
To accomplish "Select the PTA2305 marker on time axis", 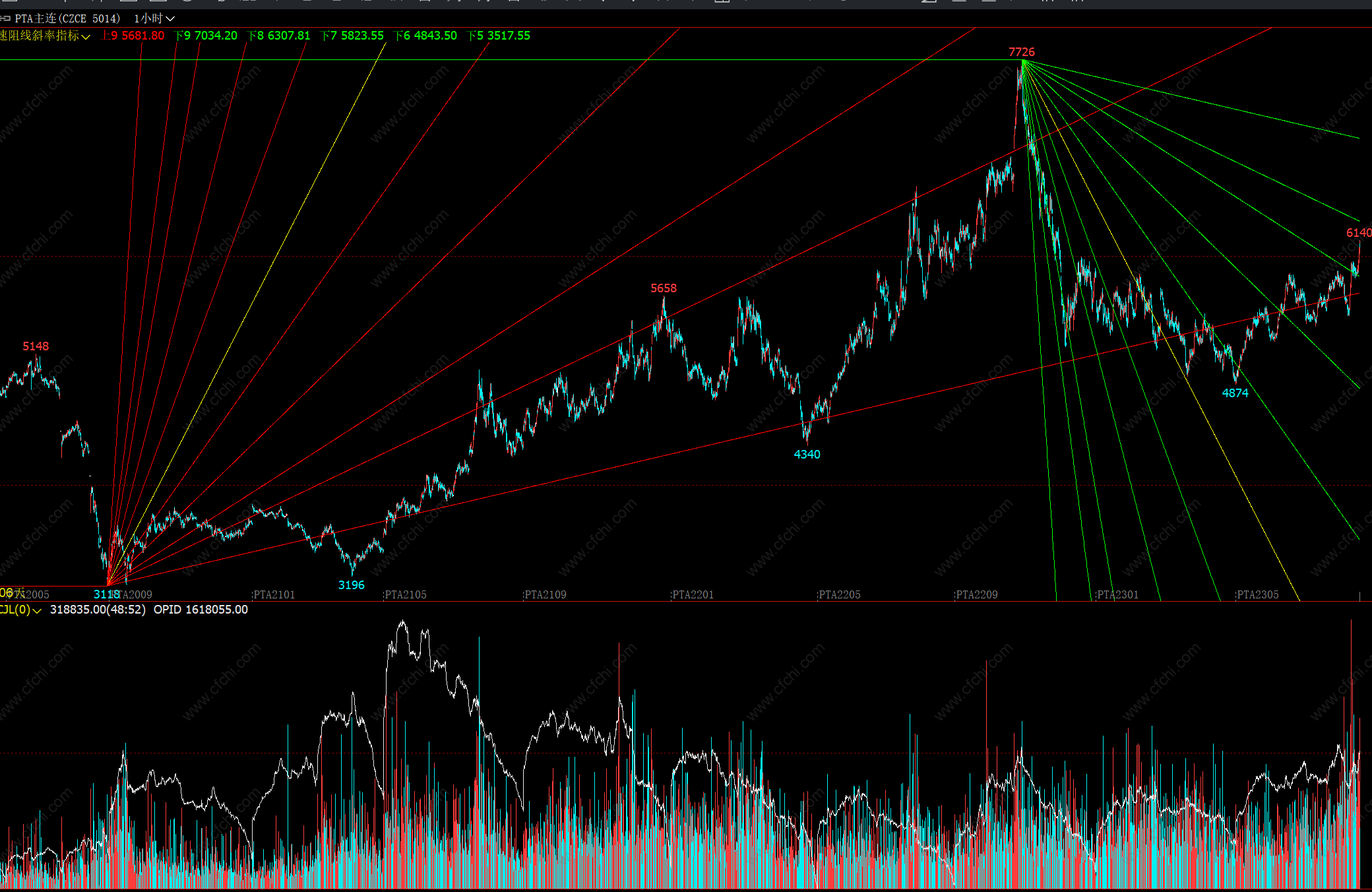I will pyautogui.click(x=1257, y=594).
